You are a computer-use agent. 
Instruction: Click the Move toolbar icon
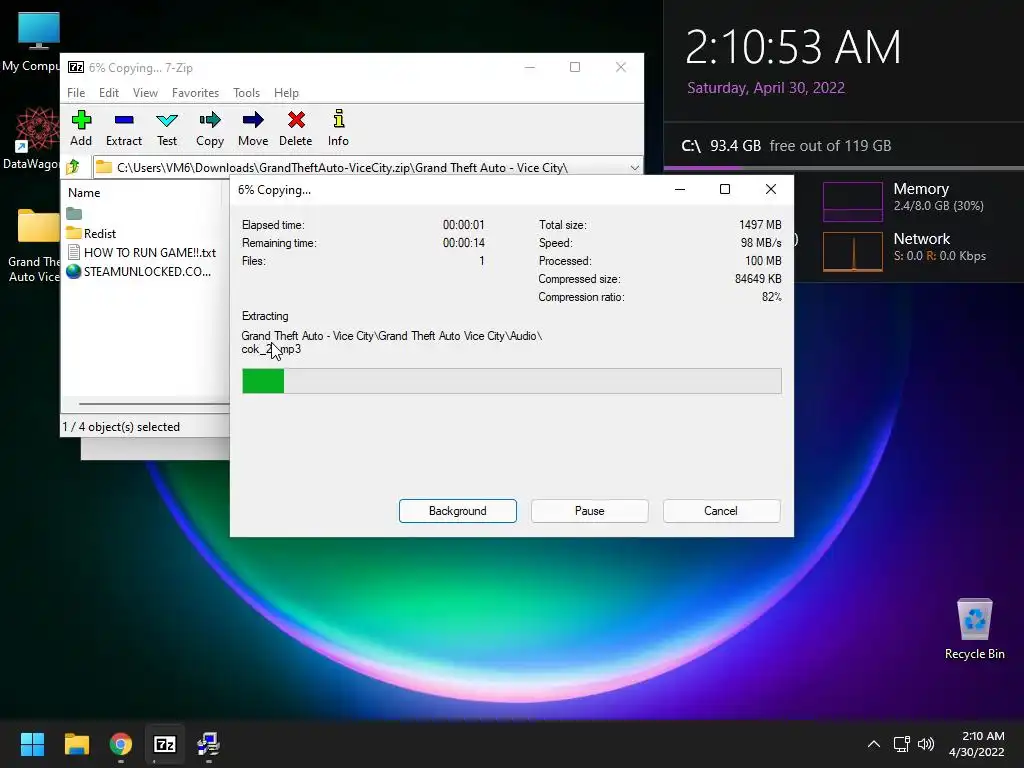[253, 128]
